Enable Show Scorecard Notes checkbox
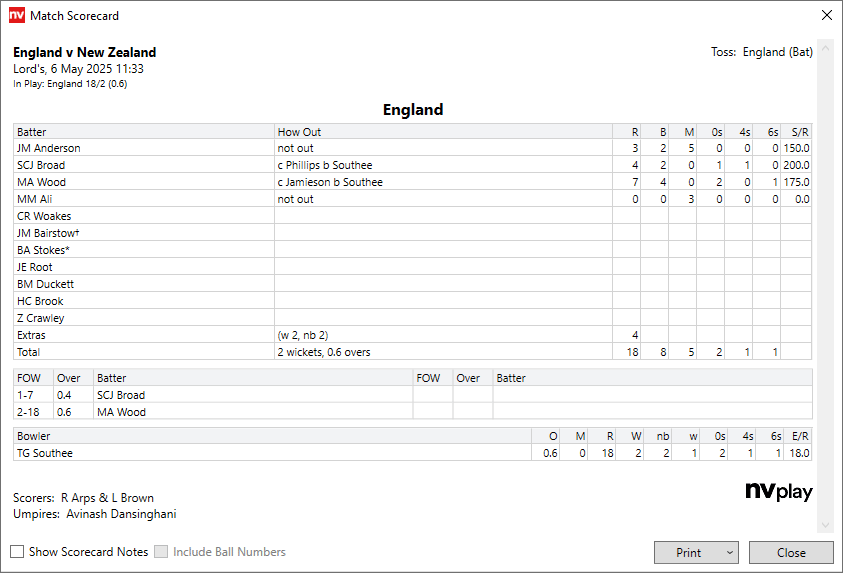 click(x=18, y=552)
